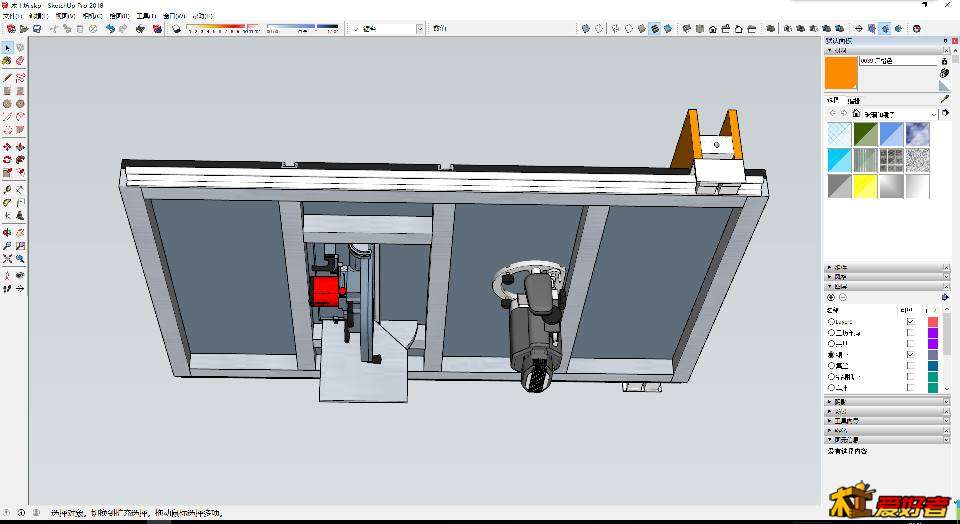Toggle shadows display icon in toolbar
Screen dimensions: 960x524
pos(176,28)
